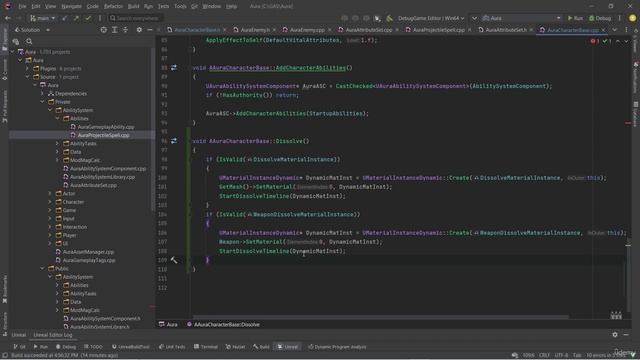Expand the Character folder
The width and height of the screenshot is (640, 360).
pos(50,202)
